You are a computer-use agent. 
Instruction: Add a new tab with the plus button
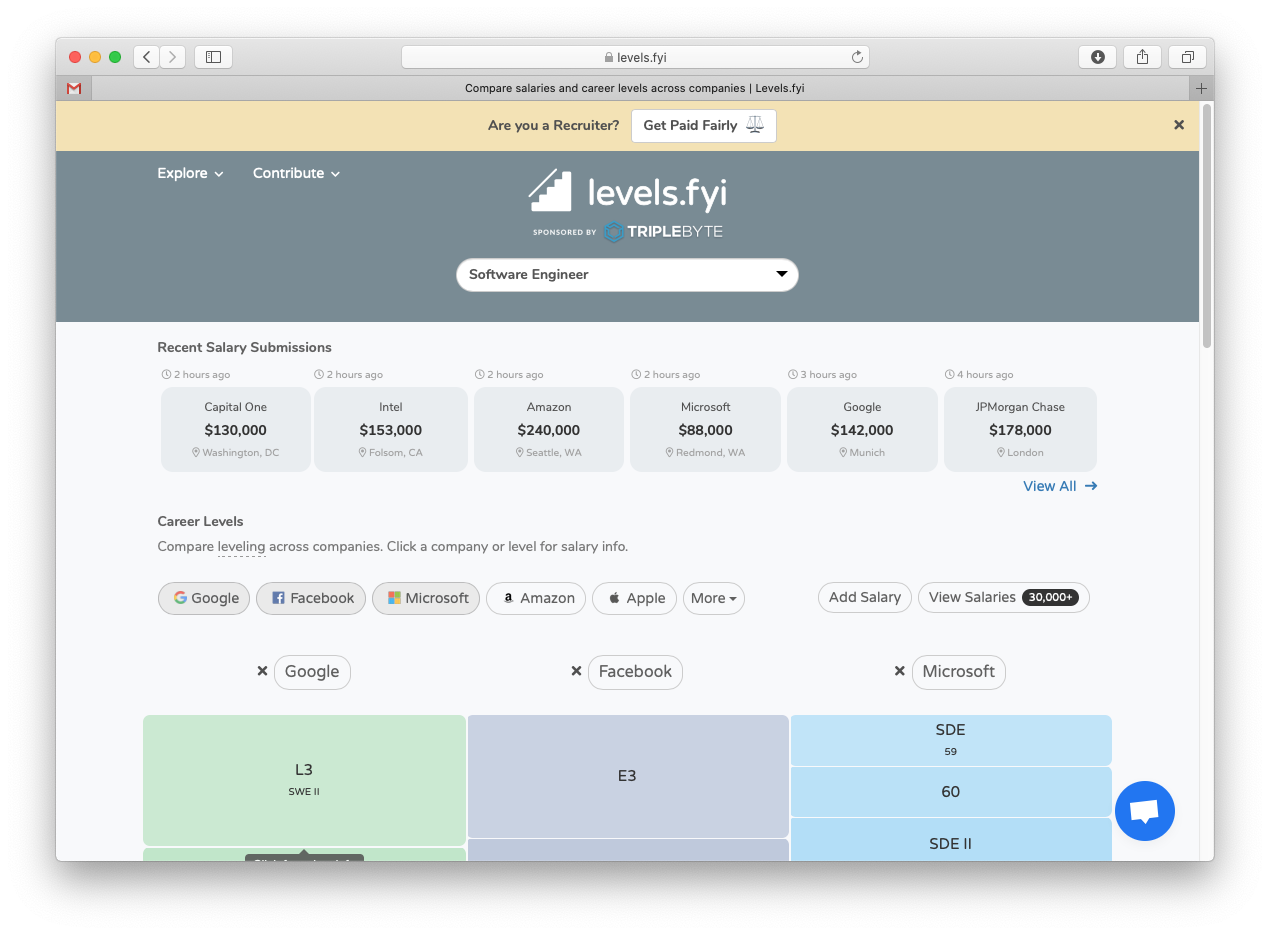[x=1202, y=88]
